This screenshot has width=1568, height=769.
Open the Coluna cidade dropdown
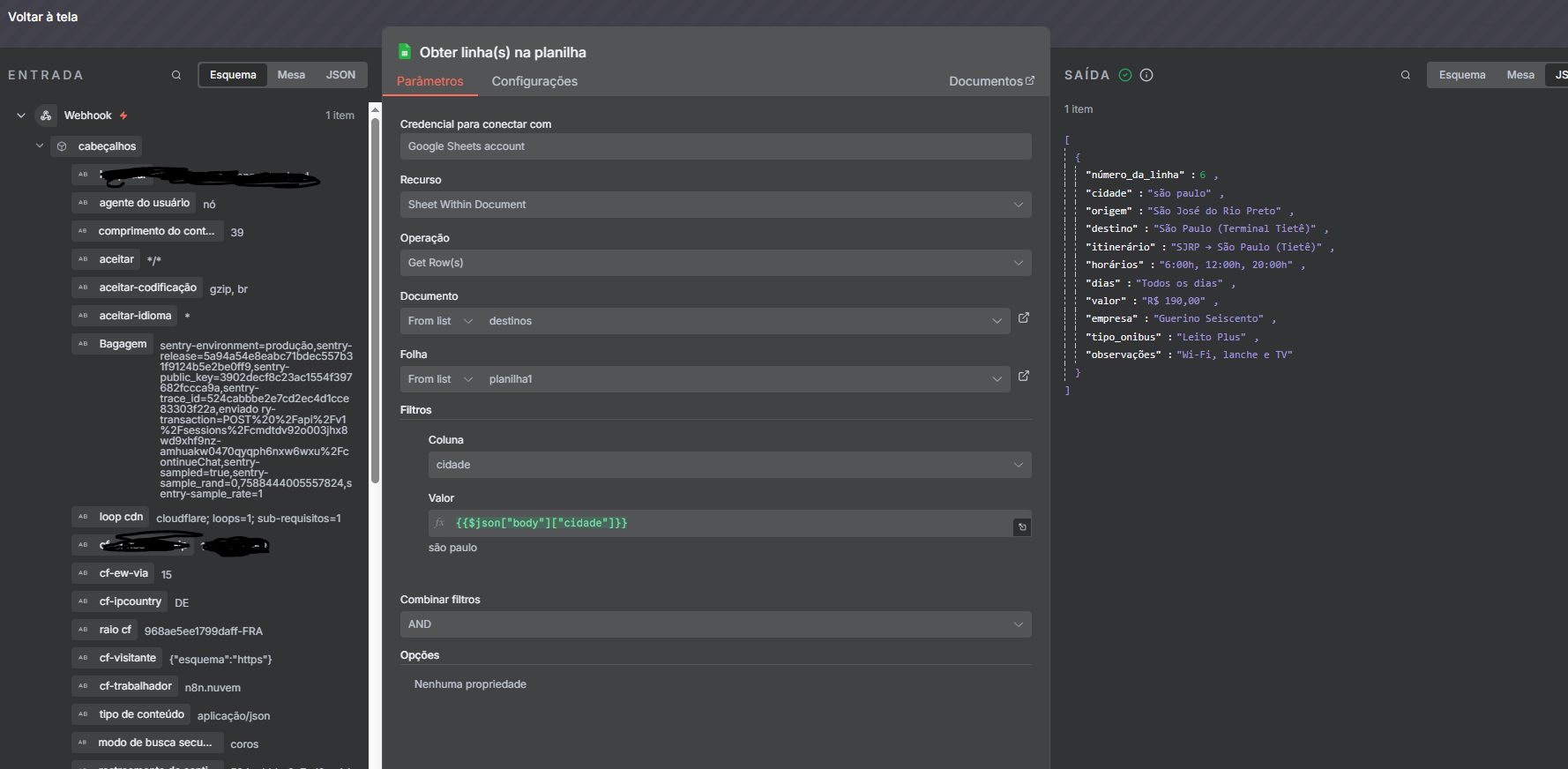coord(729,465)
